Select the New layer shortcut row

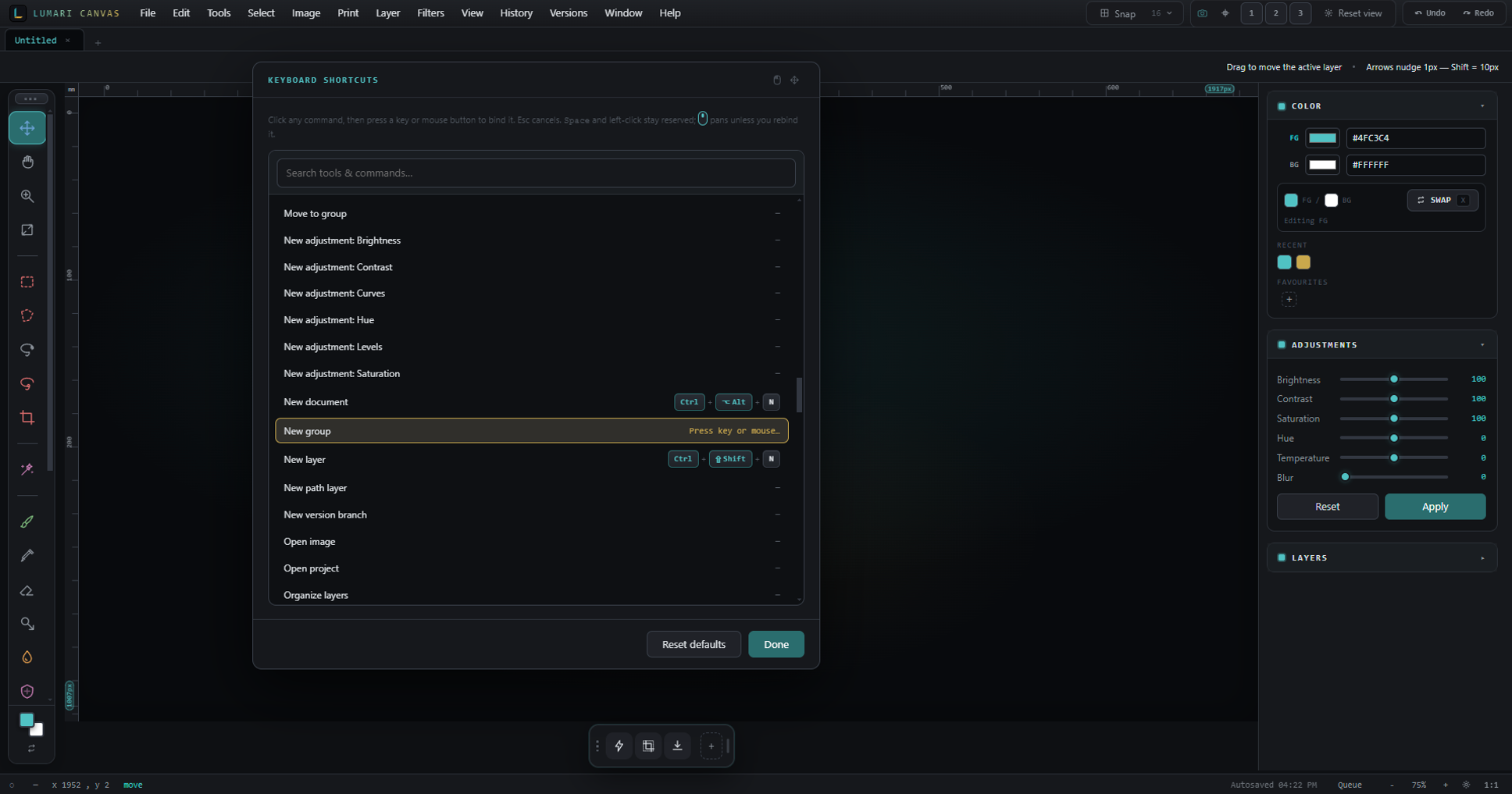pyautogui.click(x=532, y=459)
